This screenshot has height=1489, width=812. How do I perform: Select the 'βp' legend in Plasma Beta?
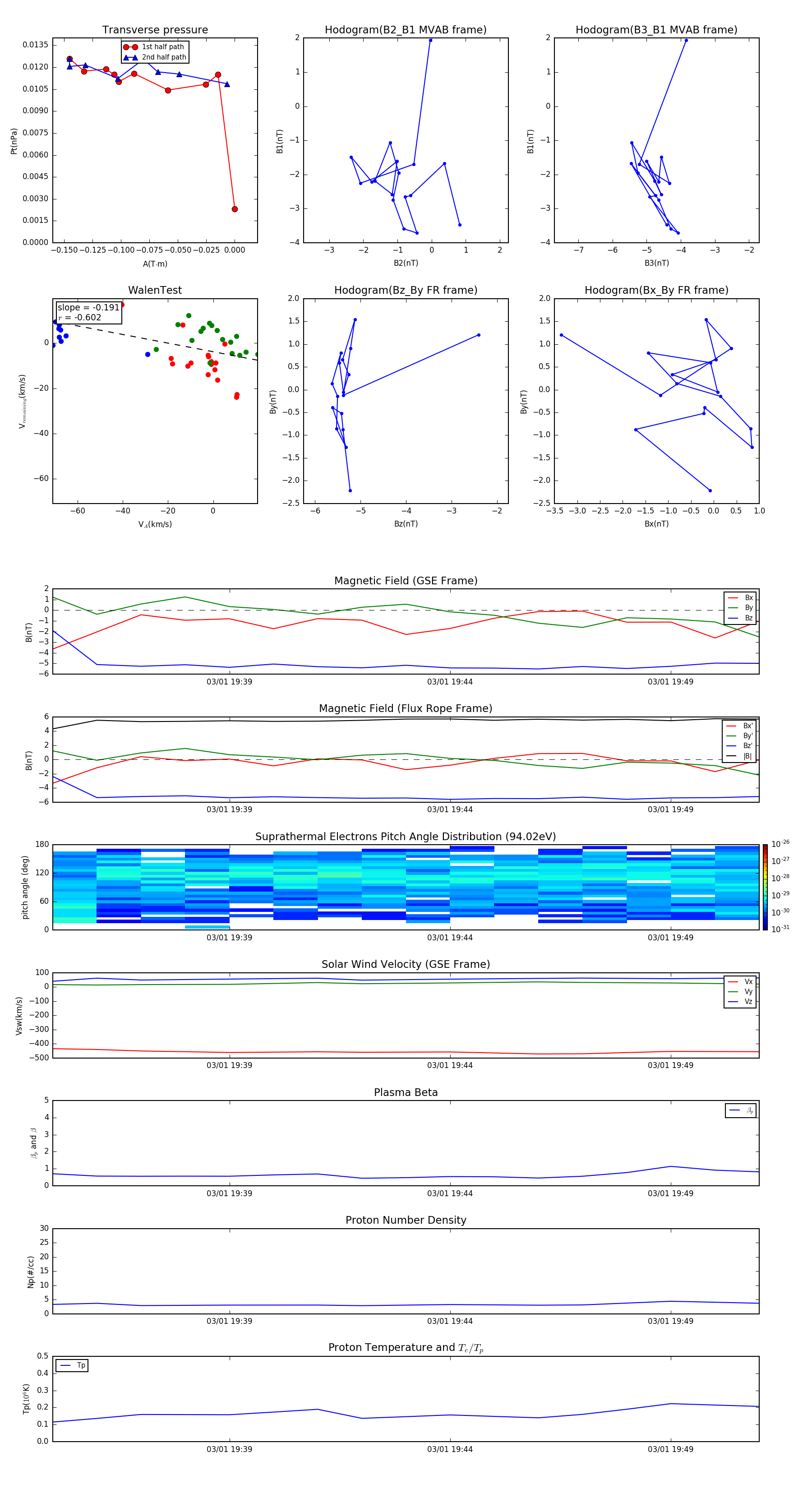click(x=741, y=1110)
